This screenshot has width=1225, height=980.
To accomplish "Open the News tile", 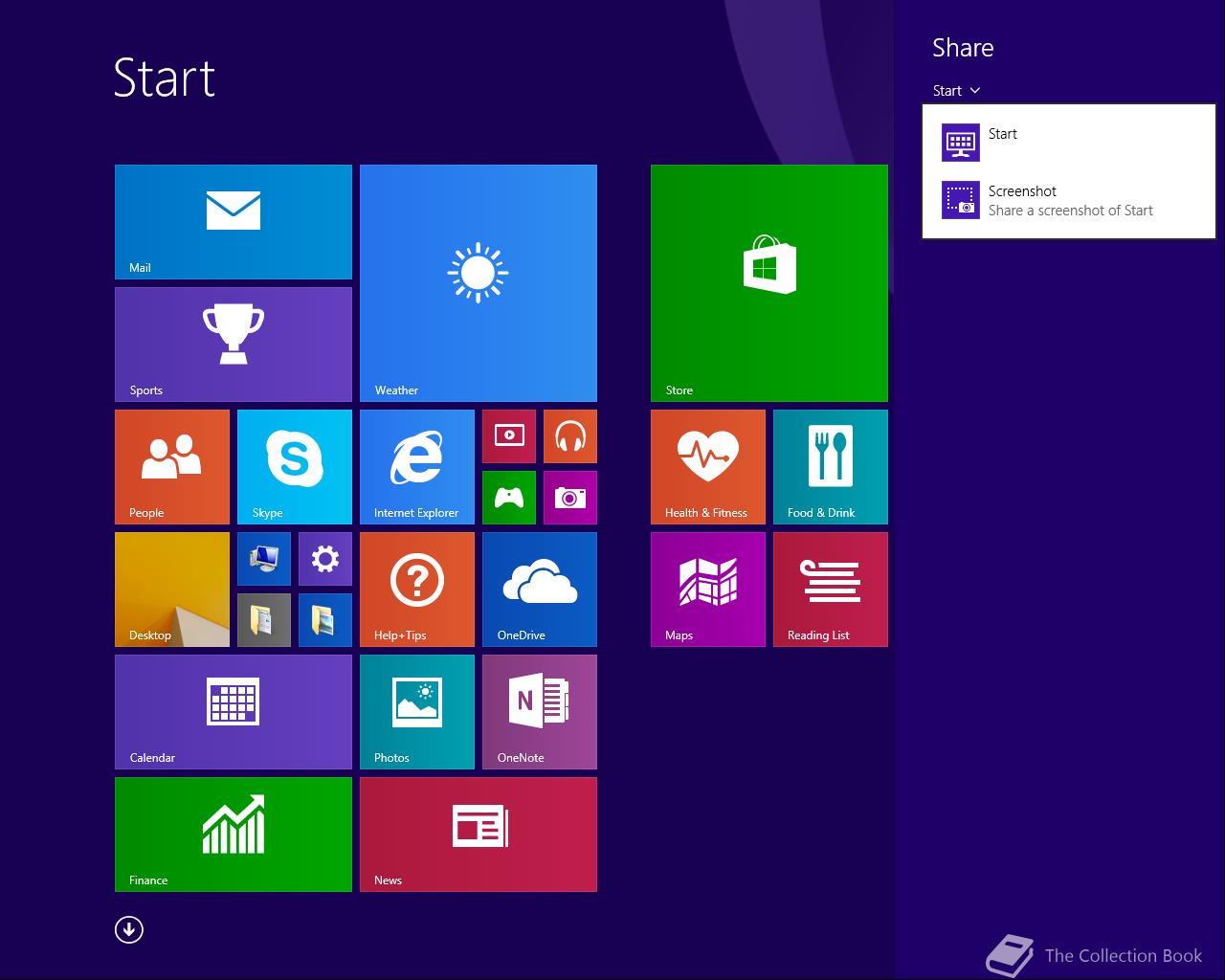I will click(x=479, y=835).
